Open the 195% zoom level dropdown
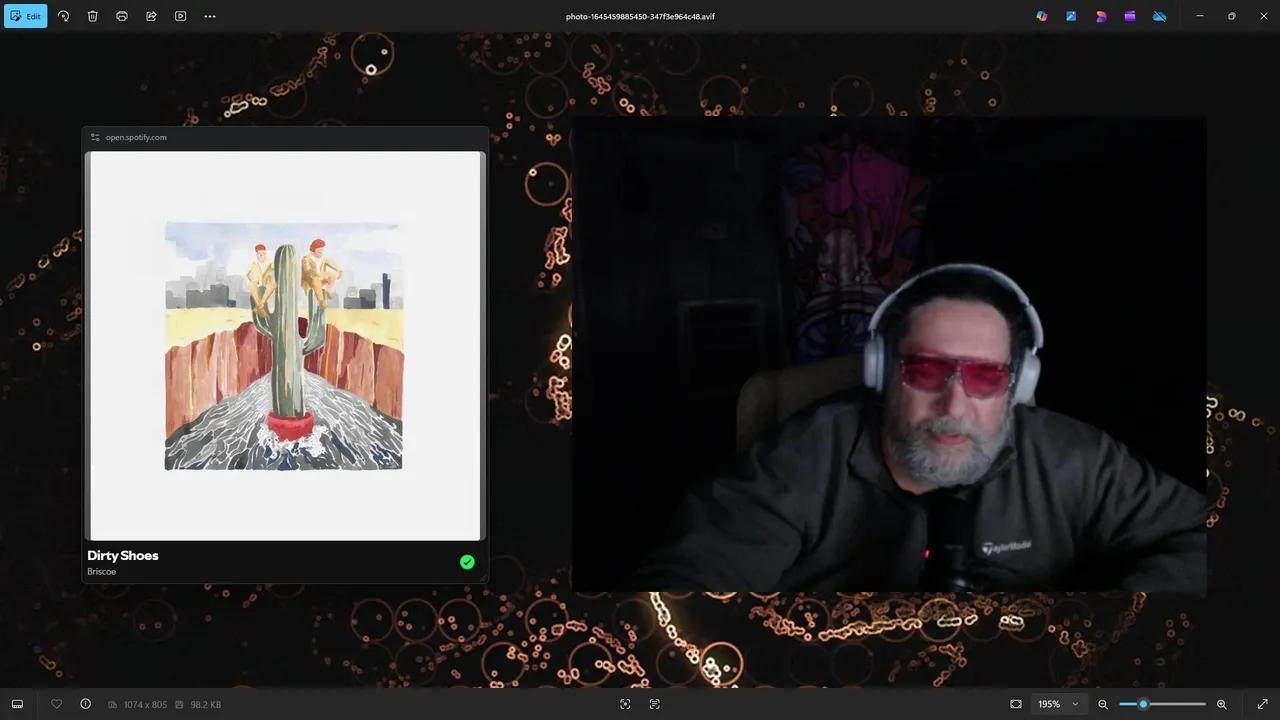This screenshot has height=720, width=1280. click(x=1058, y=704)
